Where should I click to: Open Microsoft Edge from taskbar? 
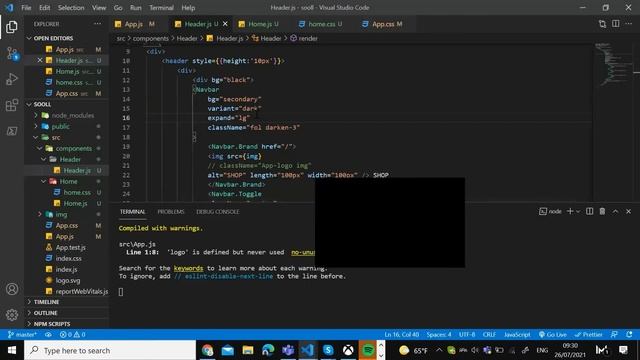coord(268,350)
